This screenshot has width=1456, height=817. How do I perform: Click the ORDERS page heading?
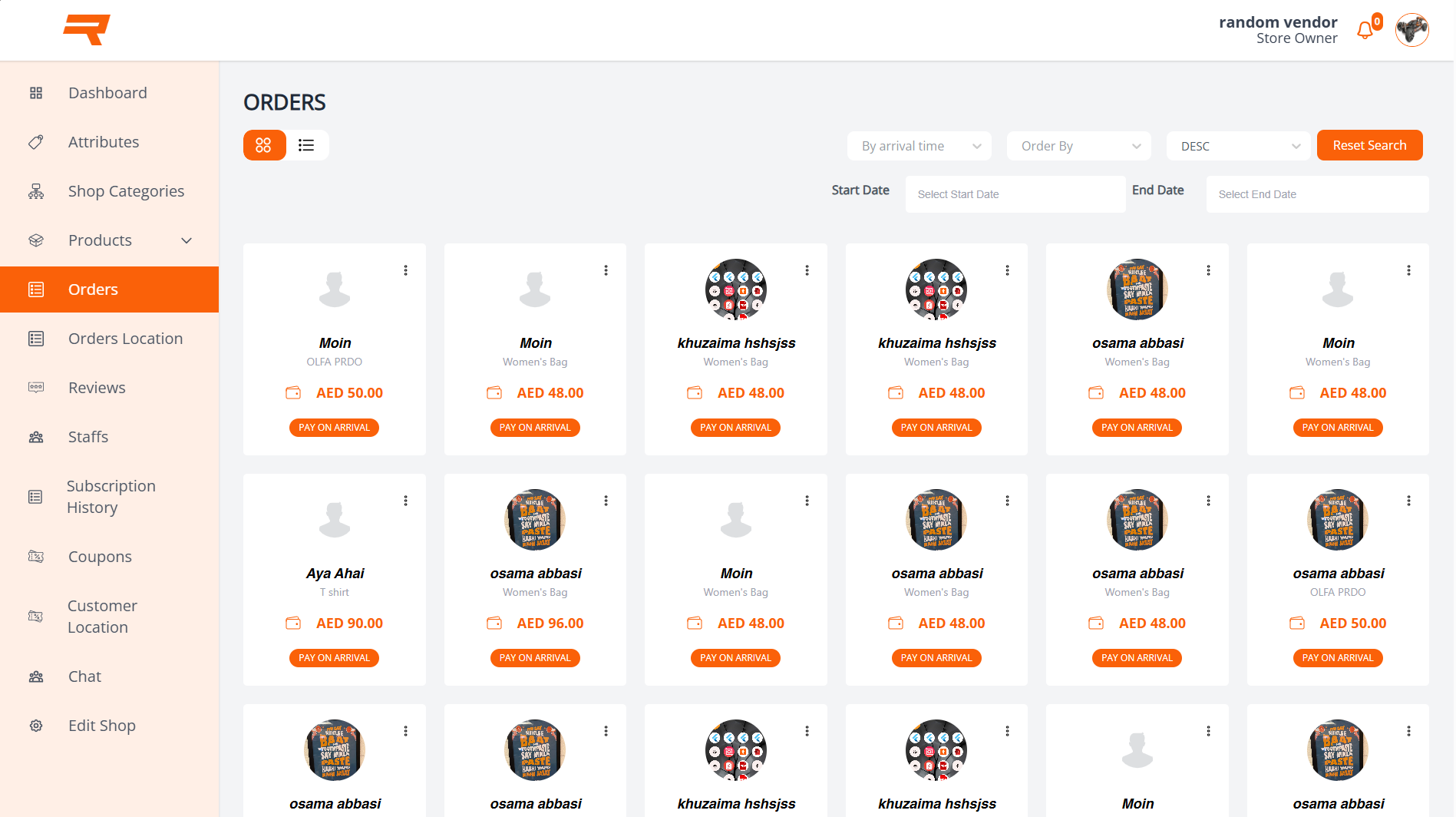(x=285, y=102)
